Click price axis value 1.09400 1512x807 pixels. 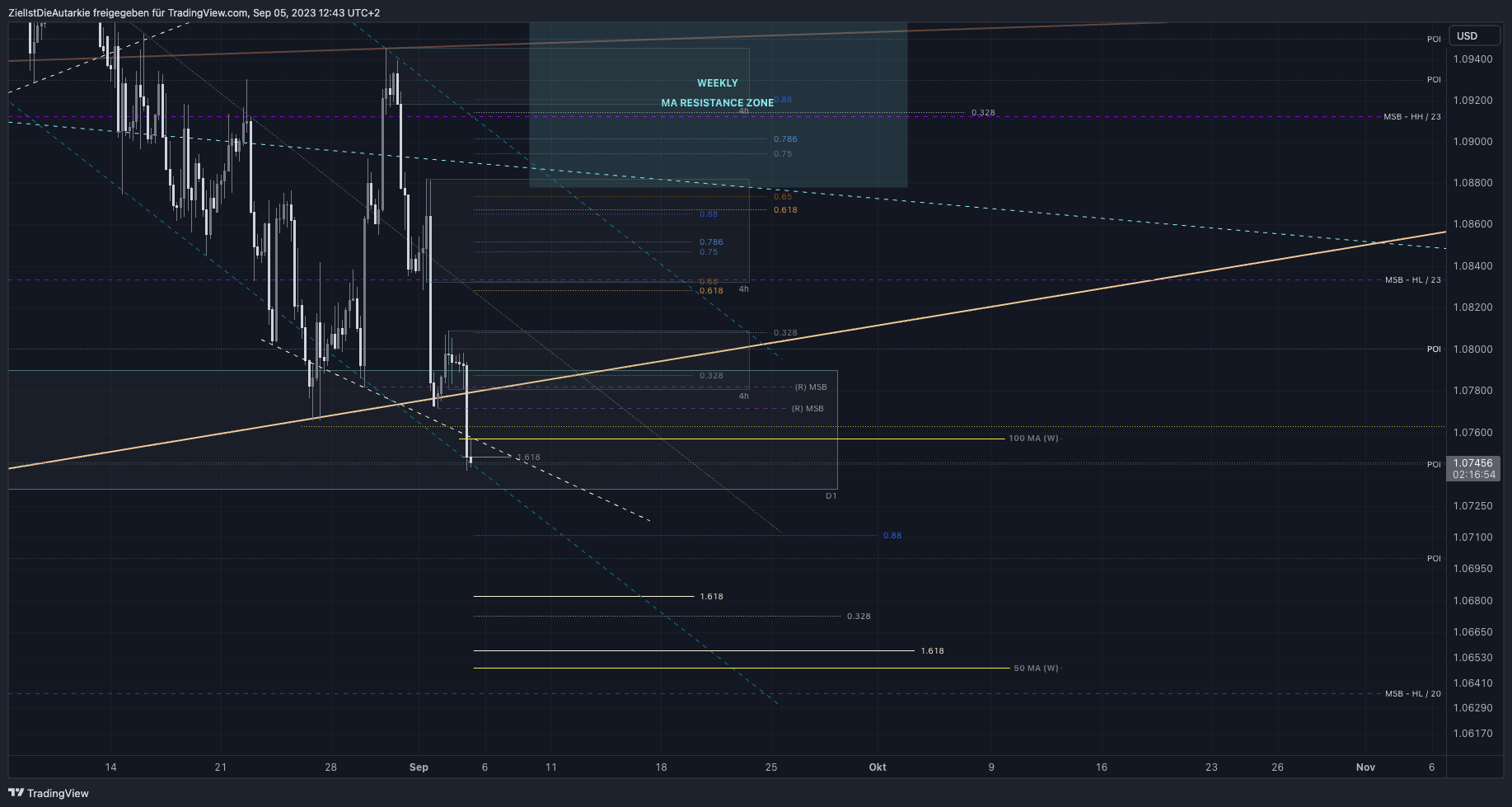pos(1473,59)
